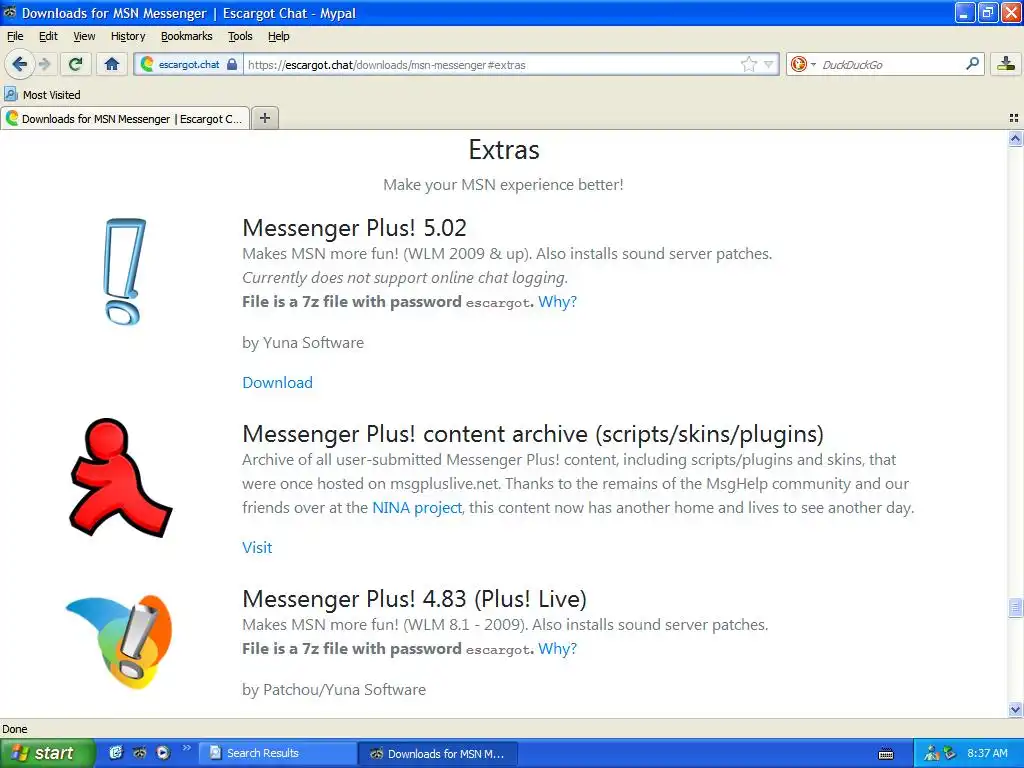The width and height of the screenshot is (1024, 768).
Task: Click the 8:37 AM system clock
Action: pos(987,753)
